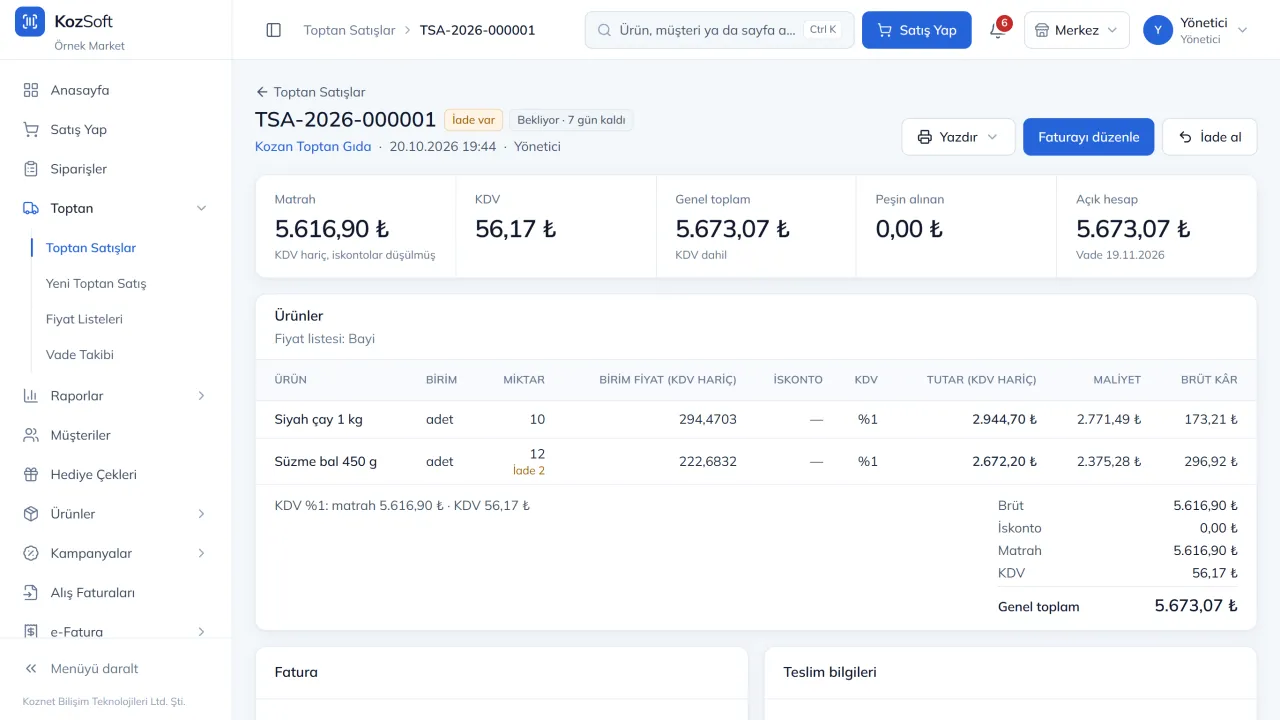Click the Alış Faturaları document icon
1280x720 pixels.
click(x=31, y=593)
